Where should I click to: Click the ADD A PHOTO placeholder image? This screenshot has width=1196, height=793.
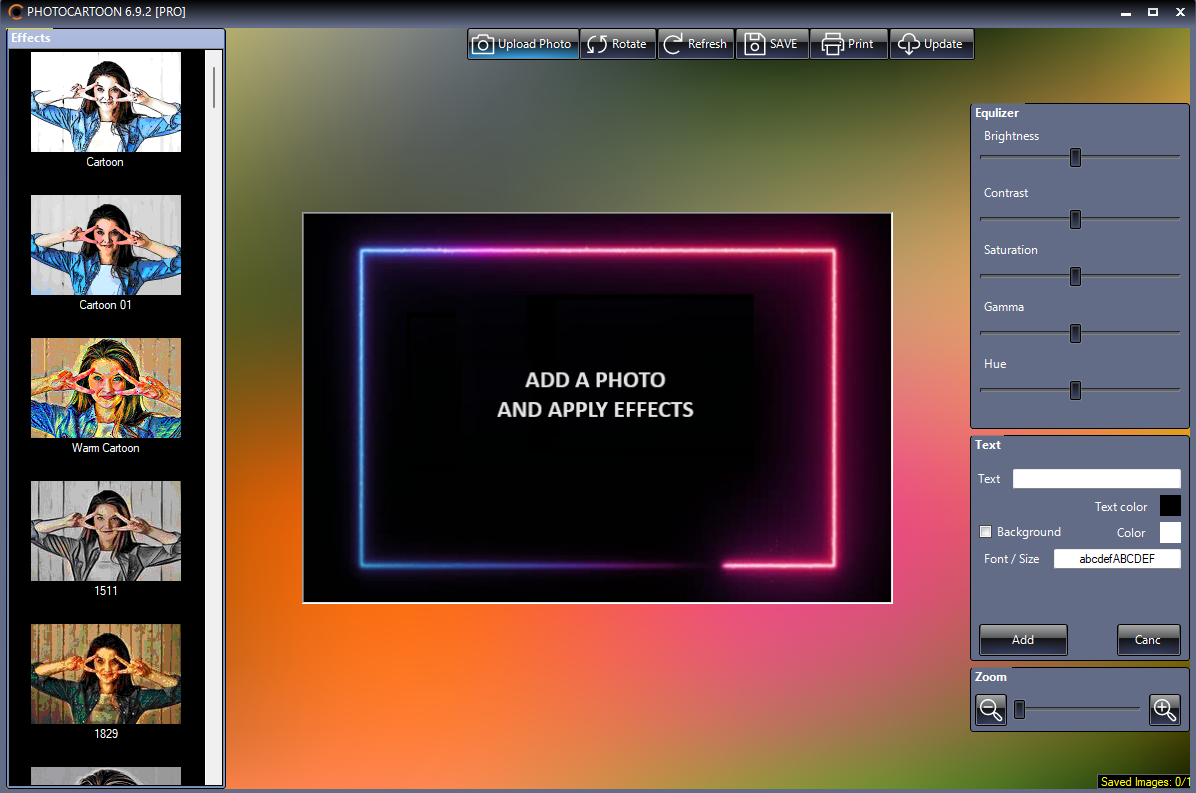pos(597,408)
